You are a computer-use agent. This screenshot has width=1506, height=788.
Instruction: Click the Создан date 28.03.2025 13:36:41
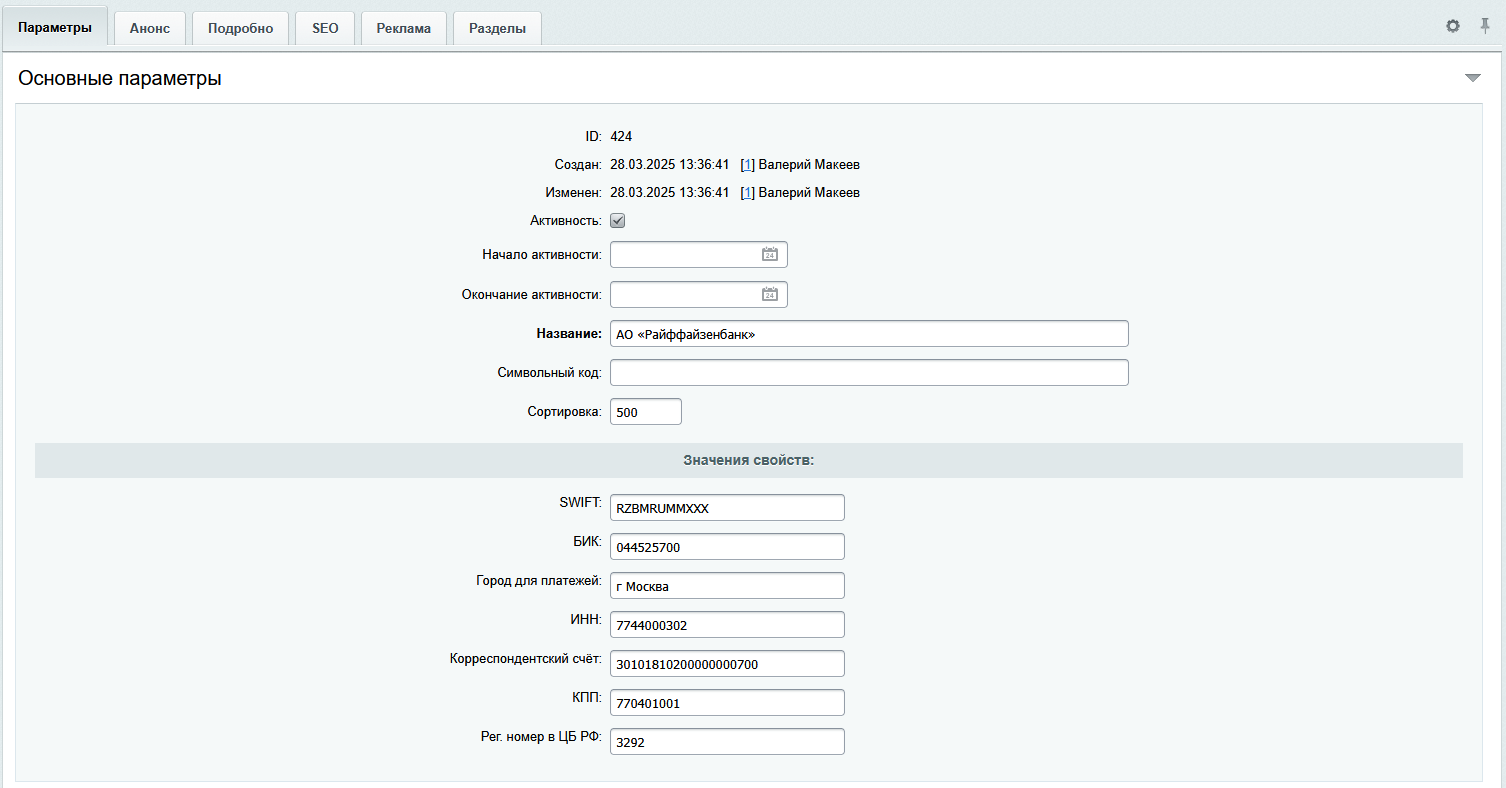coord(670,164)
